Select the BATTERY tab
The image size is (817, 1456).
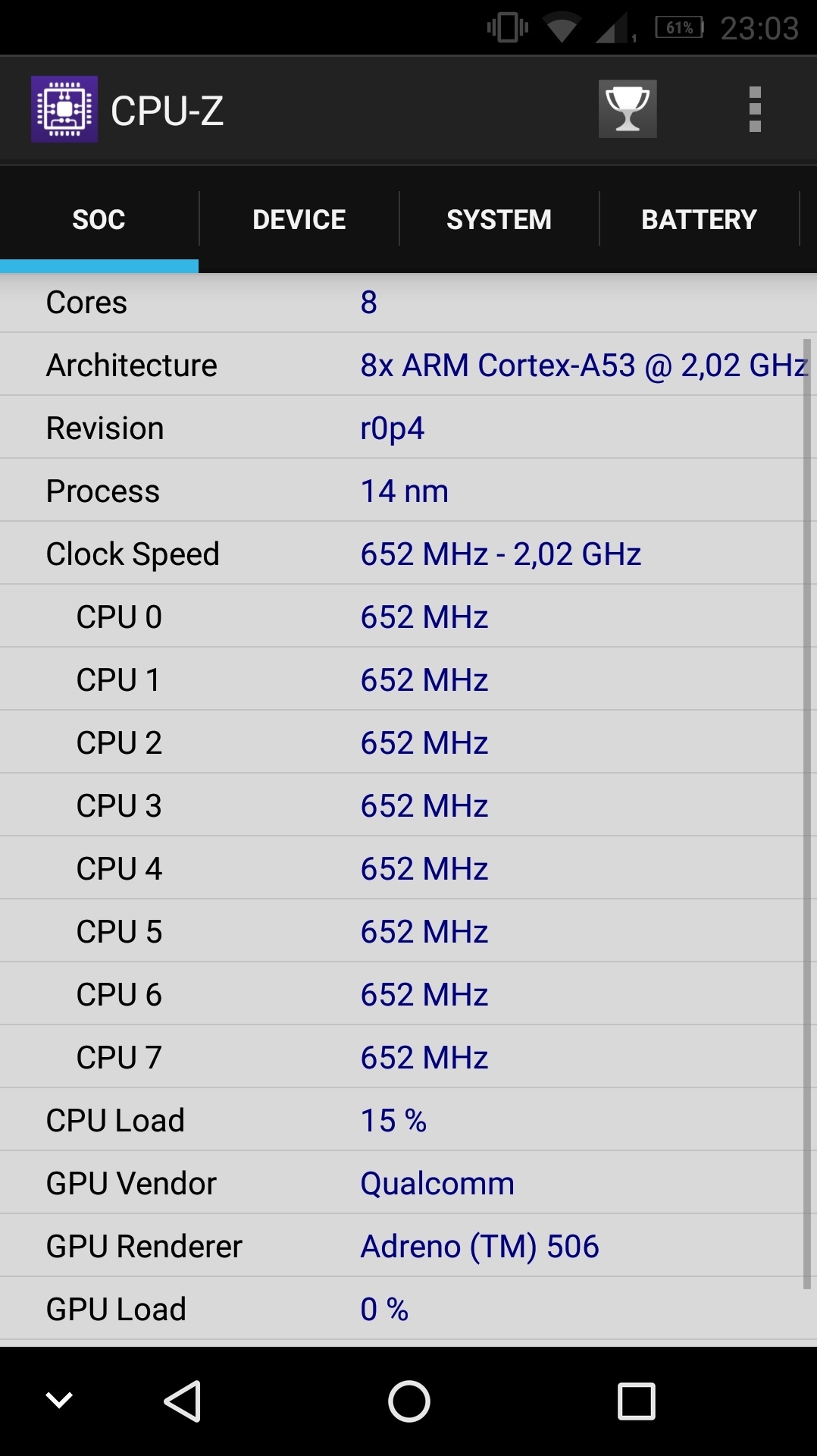point(699,220)
